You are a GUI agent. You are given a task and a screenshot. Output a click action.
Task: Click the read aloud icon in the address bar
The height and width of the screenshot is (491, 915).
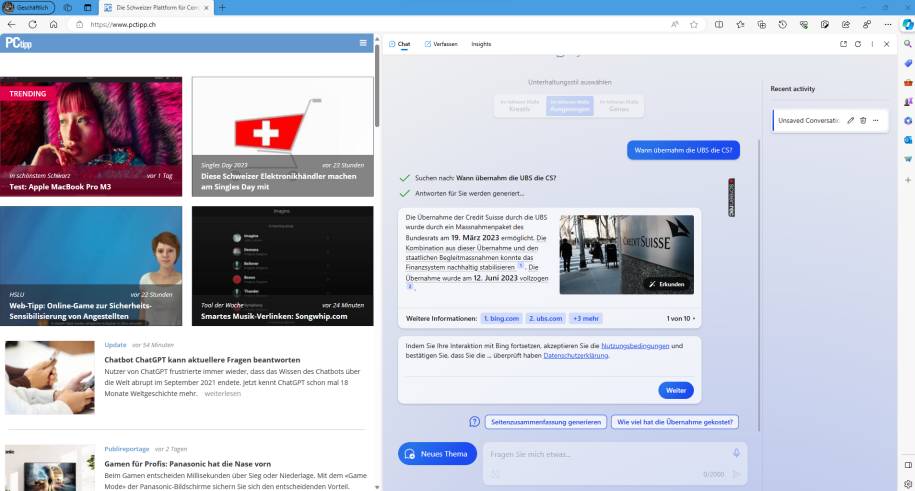coord(675,25)
